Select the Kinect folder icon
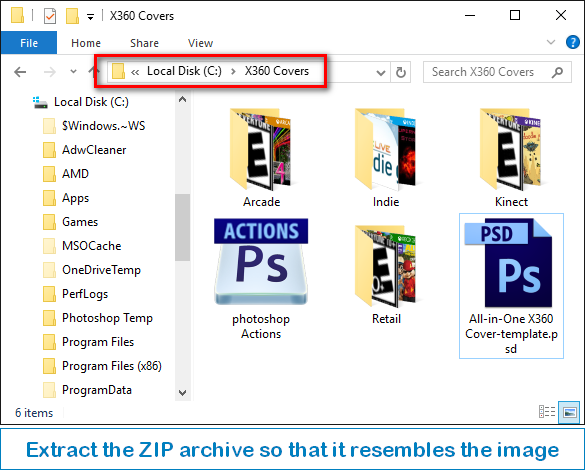 [x=510, y=149]
